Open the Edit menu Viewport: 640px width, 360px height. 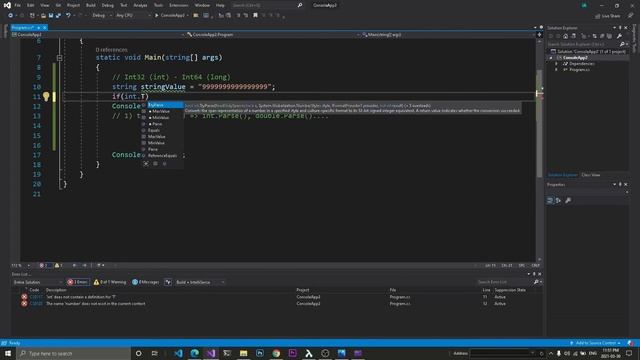click(31, 5)
